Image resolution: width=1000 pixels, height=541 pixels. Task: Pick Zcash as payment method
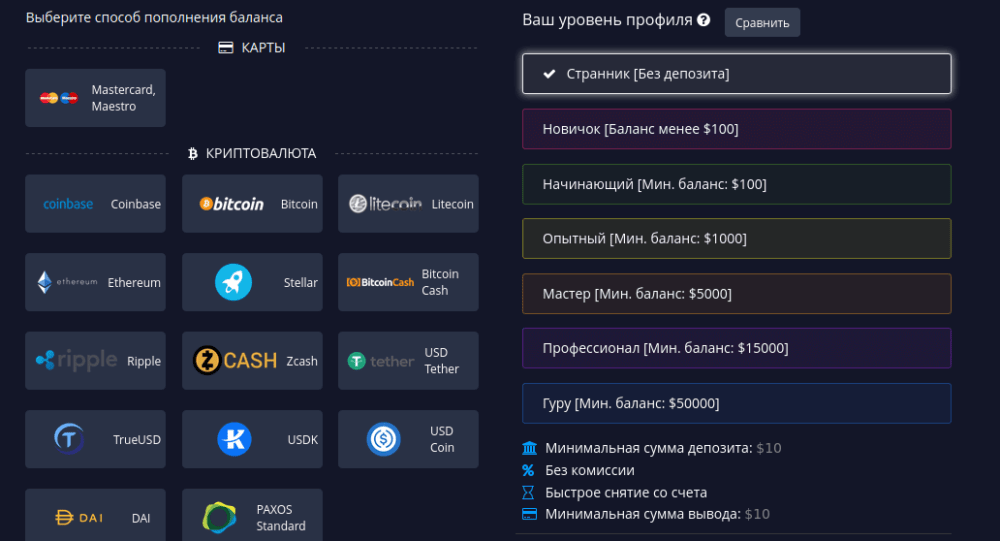tap(252, 361)
